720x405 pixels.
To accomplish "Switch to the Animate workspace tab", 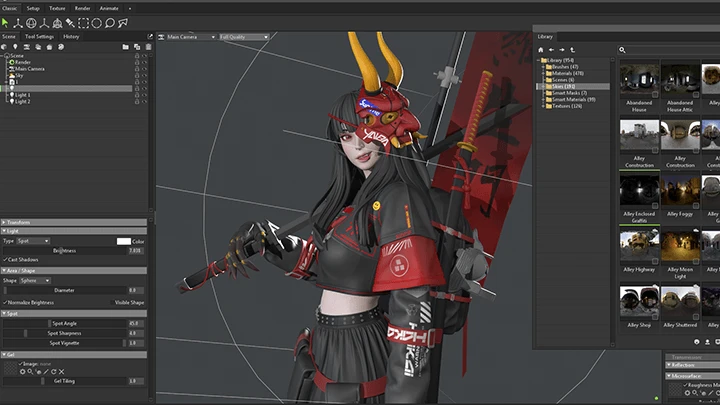I will [x=109, y=8].
